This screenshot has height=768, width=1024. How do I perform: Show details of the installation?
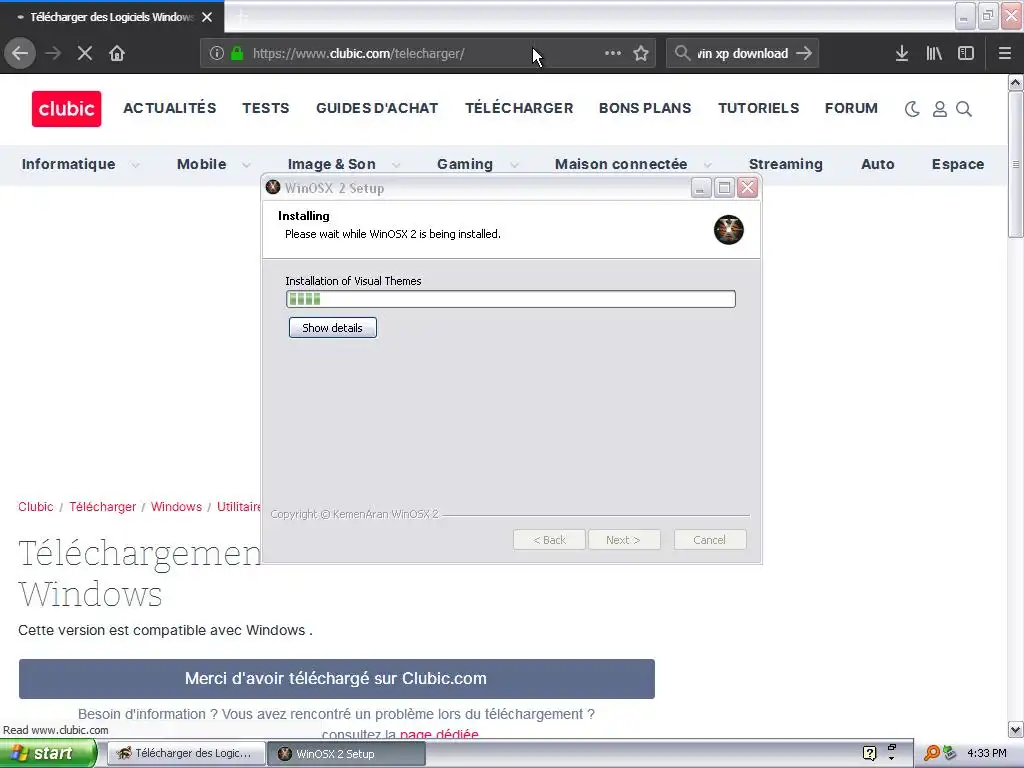pos(332,328)
